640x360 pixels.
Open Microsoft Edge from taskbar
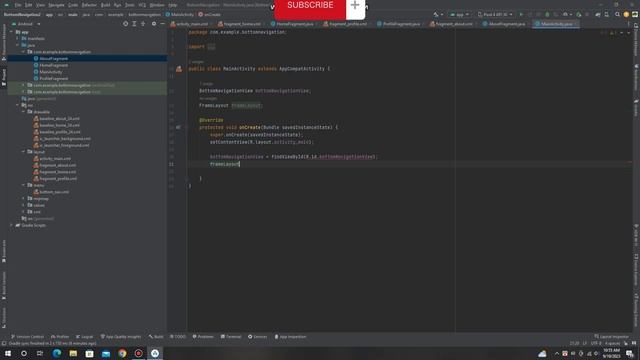(57, 353)
